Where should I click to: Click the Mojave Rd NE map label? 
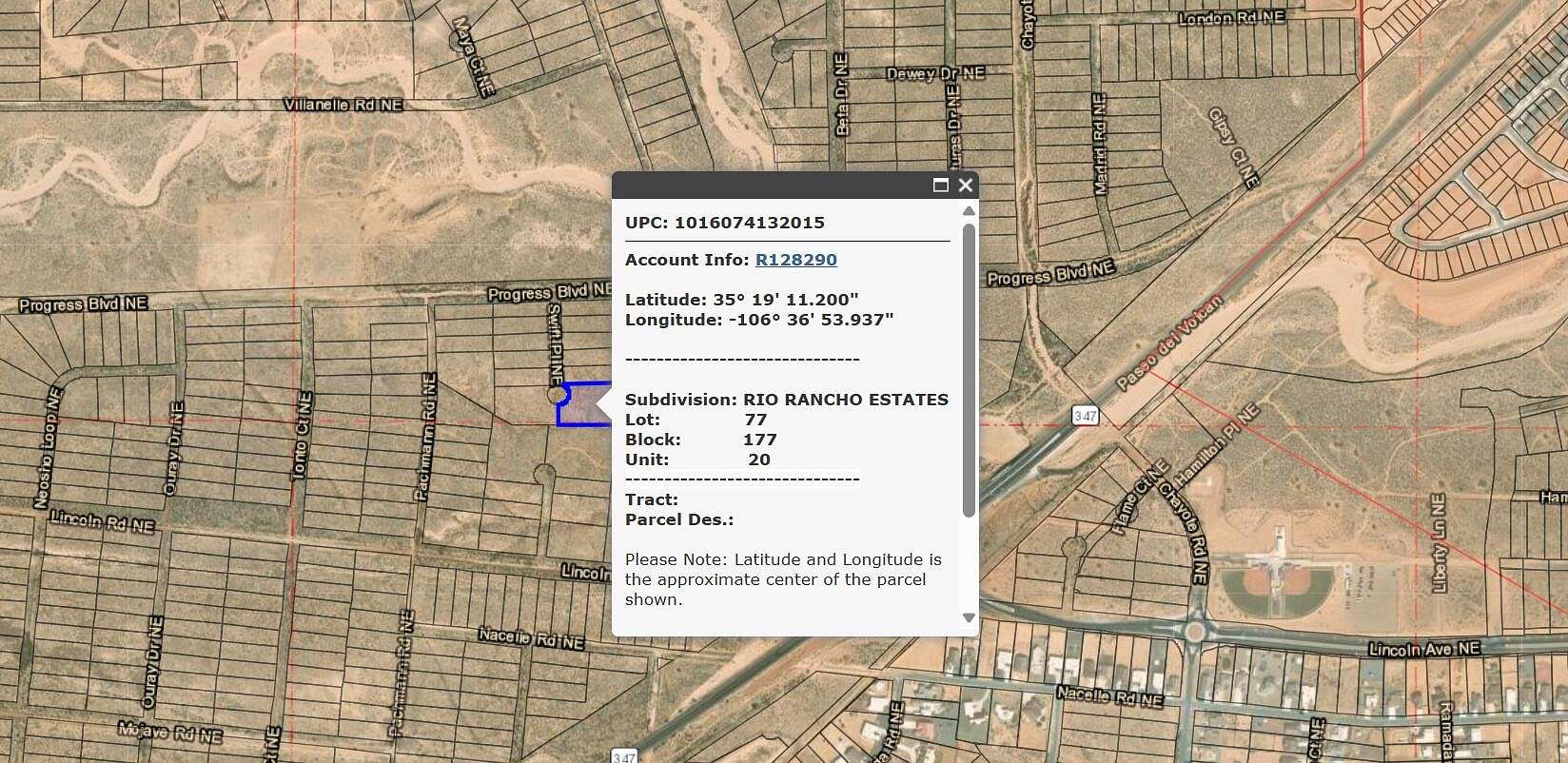pos(170,732)
